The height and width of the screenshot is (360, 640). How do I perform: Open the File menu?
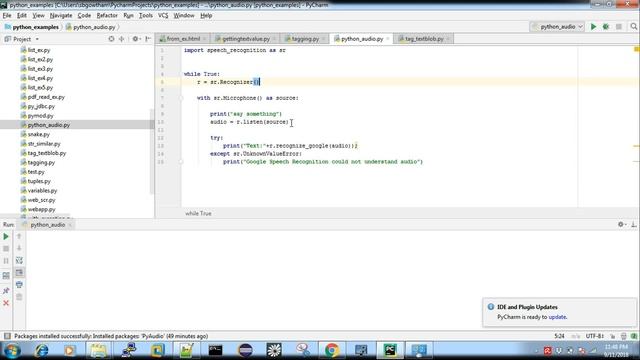coord(7,16)
